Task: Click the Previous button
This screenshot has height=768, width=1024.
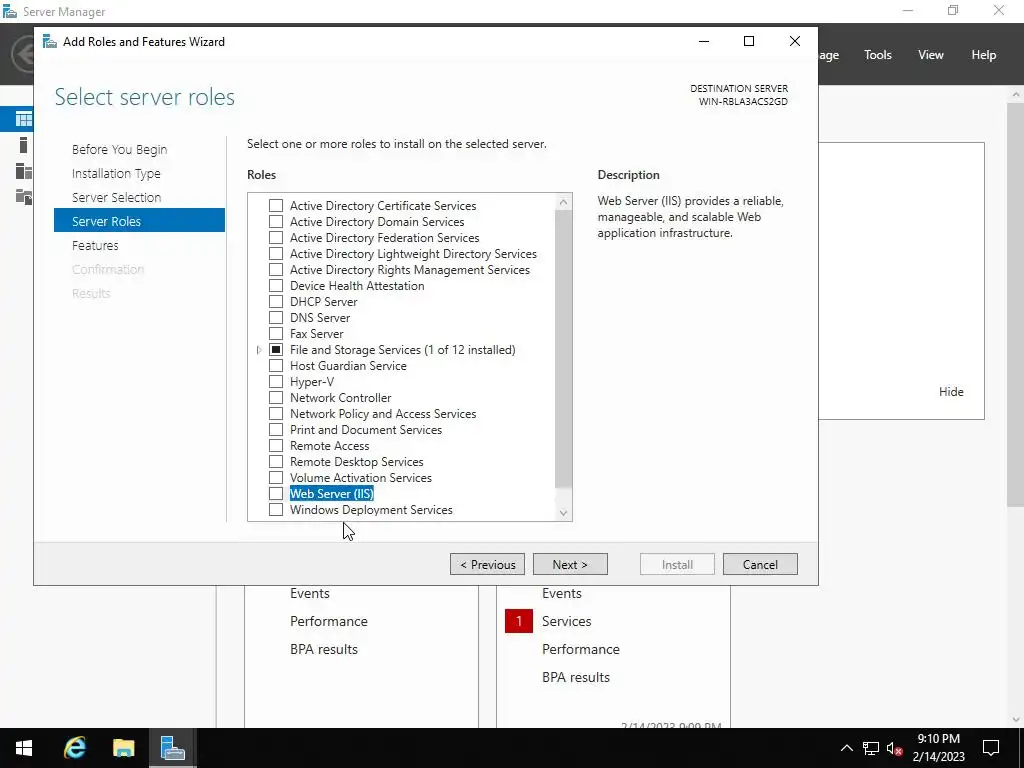Action: (487, 564)
